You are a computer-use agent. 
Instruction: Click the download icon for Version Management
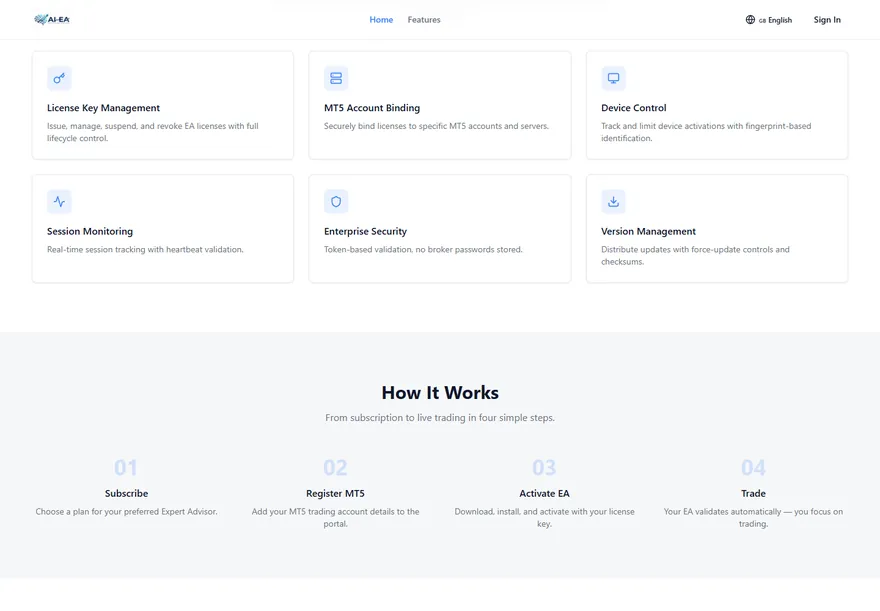point(613,201)
